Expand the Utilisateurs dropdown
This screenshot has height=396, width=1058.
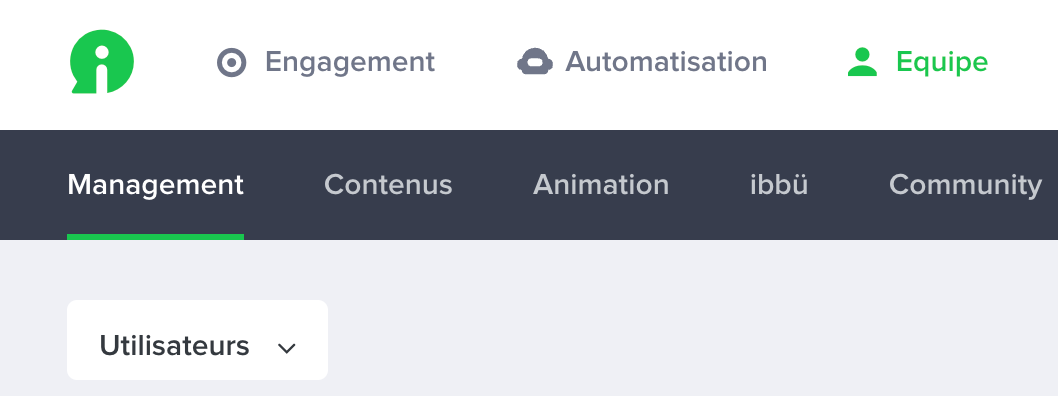pos(197,340)
